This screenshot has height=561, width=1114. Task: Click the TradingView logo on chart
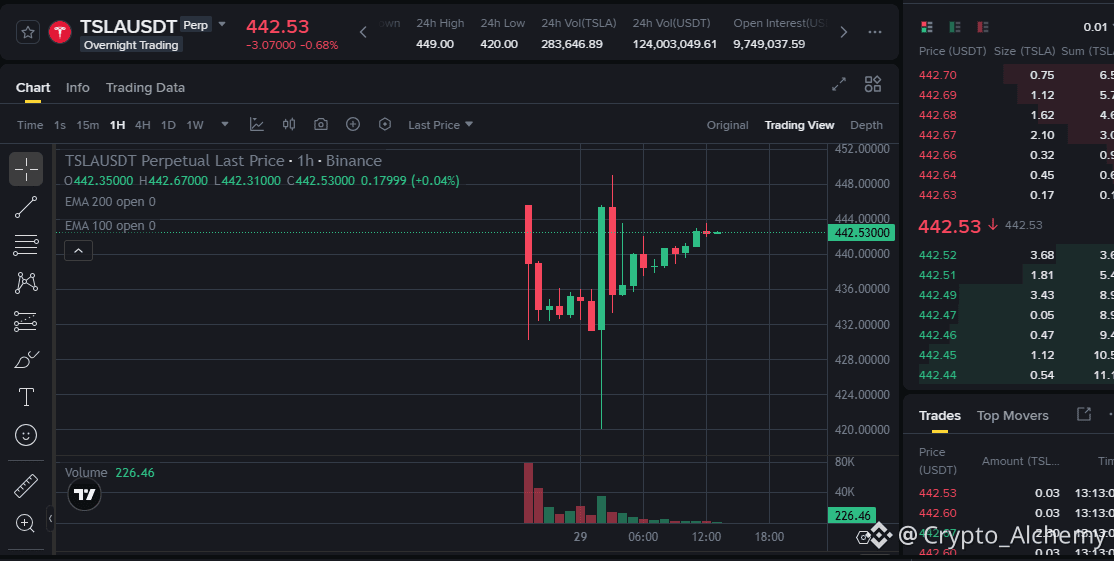(x=85, y=495)
